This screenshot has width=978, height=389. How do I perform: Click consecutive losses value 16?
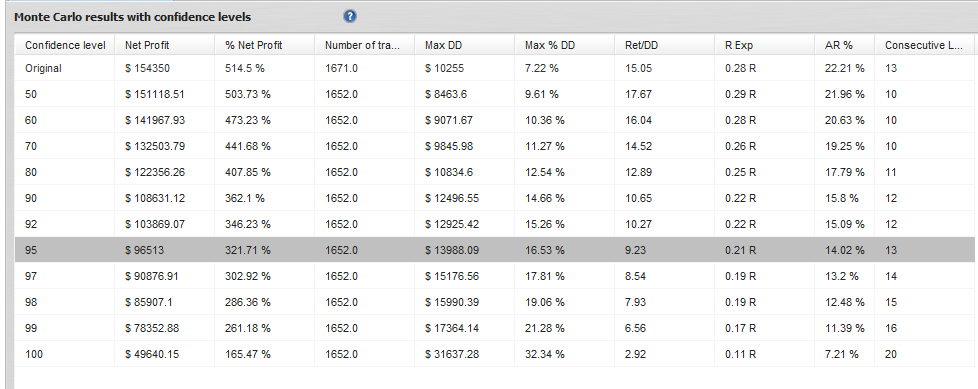coord(891,328)
